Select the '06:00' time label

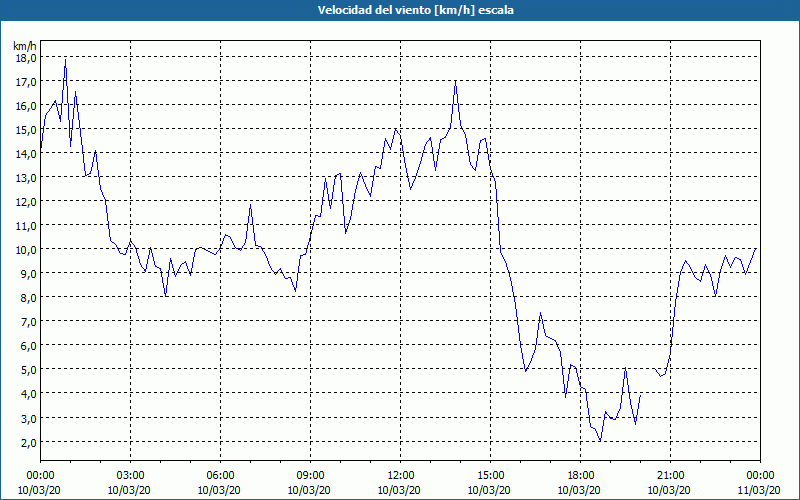point(220,476)
